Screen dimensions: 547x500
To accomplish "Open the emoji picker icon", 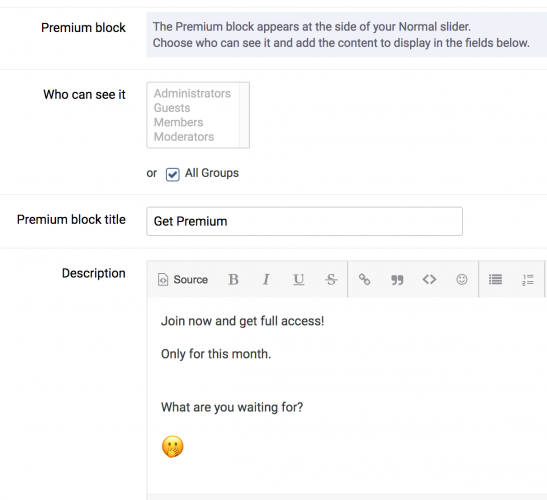I will click(x=462, y=279).
